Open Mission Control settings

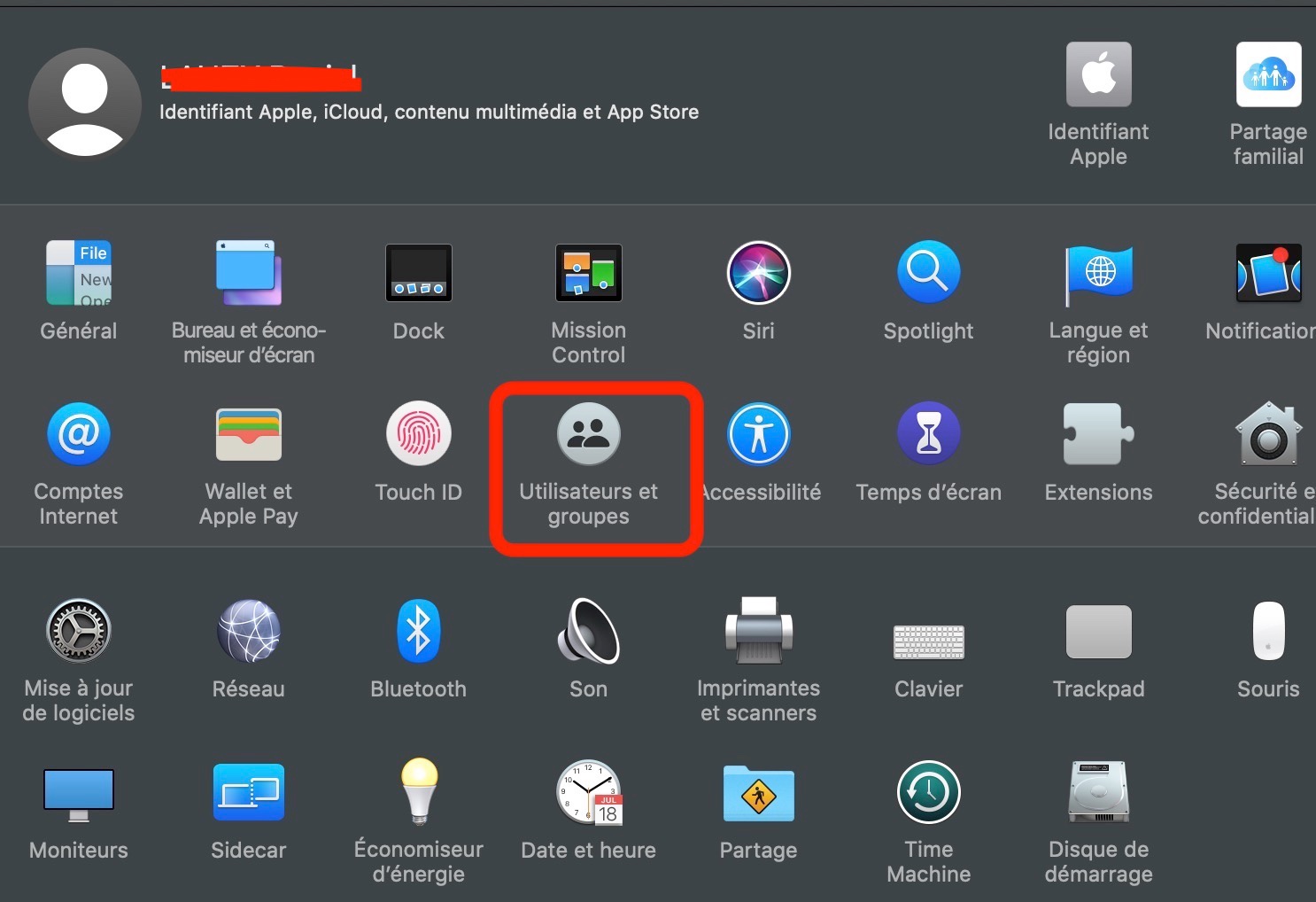point(589,273)
